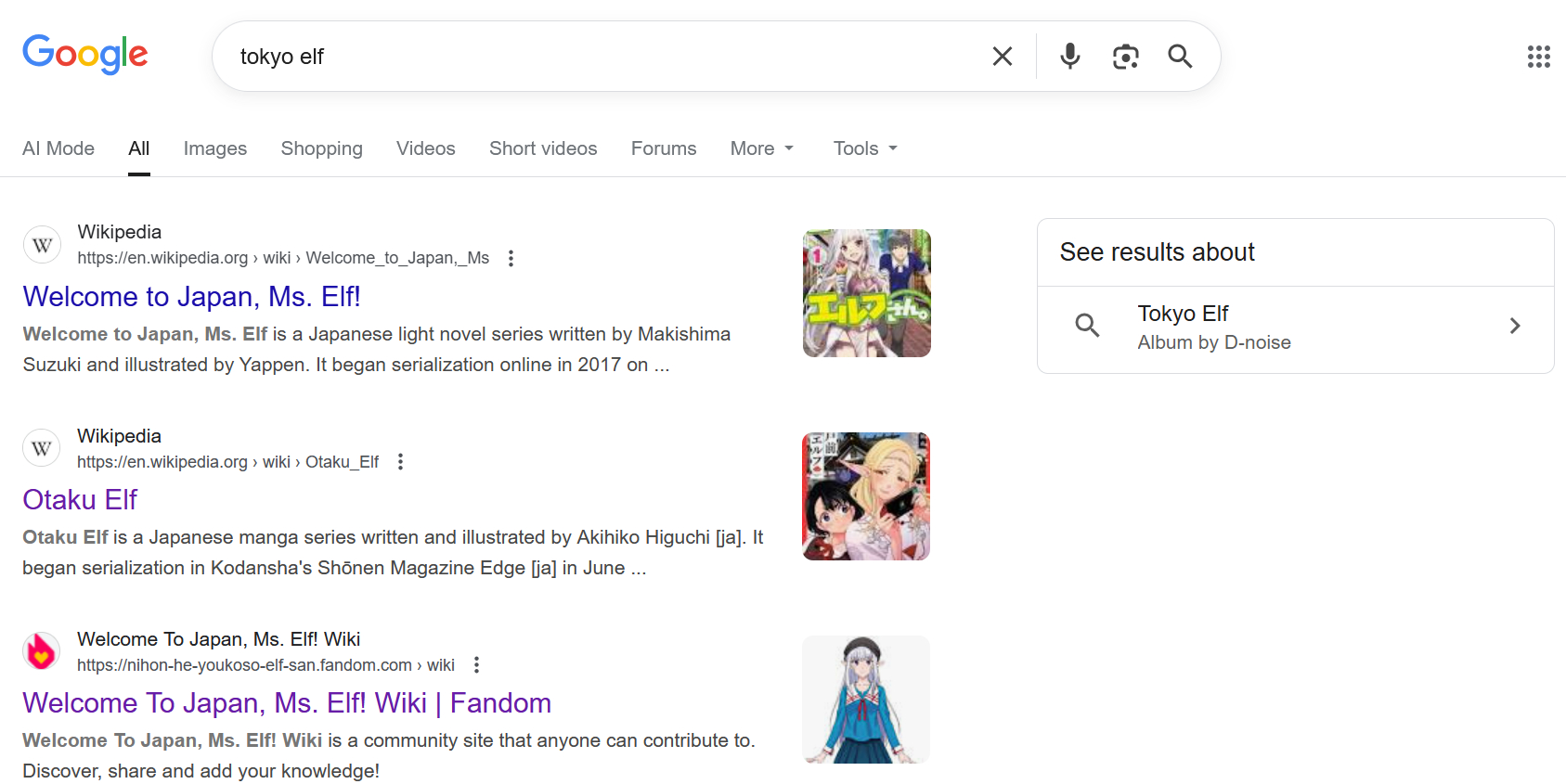Click the "community site that anyone can contribute" snippet

[x=389, y=755]
